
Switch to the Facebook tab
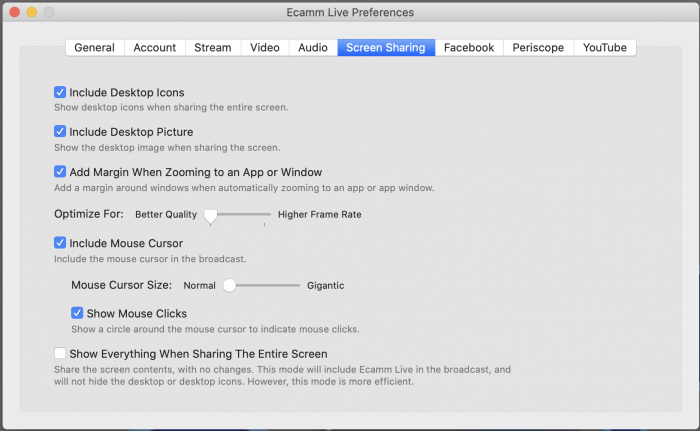coord(469,47)
